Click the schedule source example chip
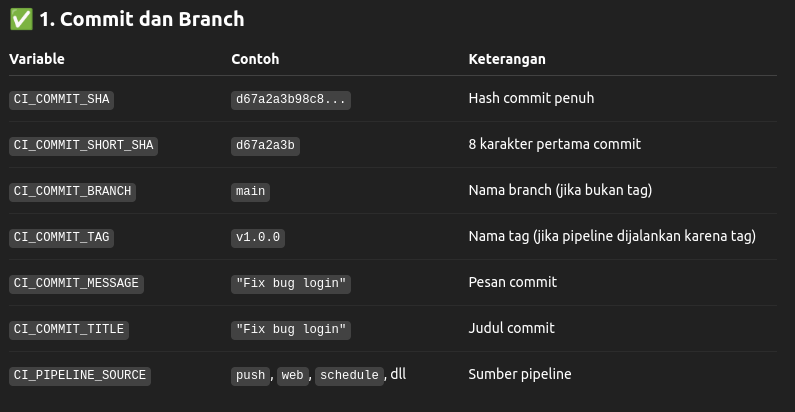The width and height of the screenshot is (795, 412). pyautogui.click(x=349, y=376)
